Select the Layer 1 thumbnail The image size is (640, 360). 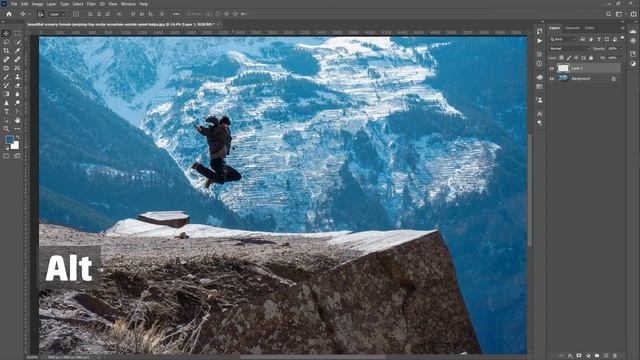pos(563,68)
